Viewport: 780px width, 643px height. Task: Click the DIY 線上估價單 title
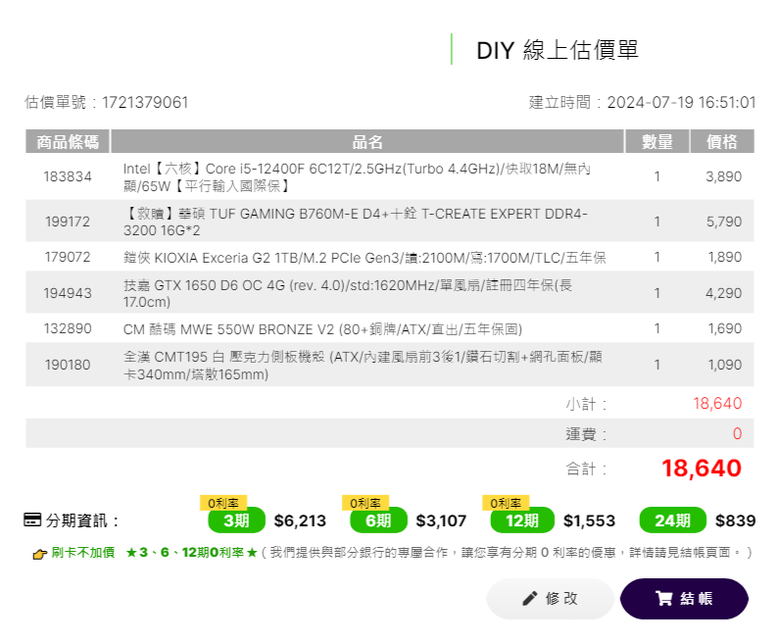[557, 50]
